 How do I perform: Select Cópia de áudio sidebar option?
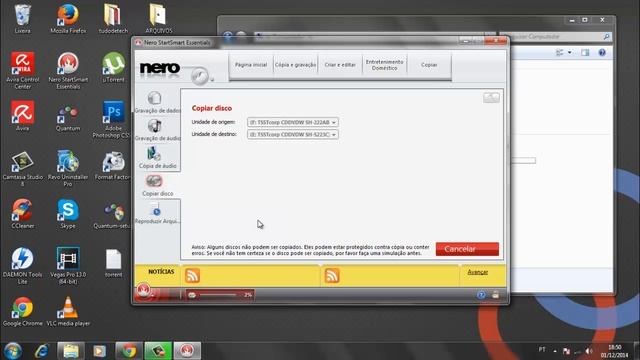coord(158,158)
